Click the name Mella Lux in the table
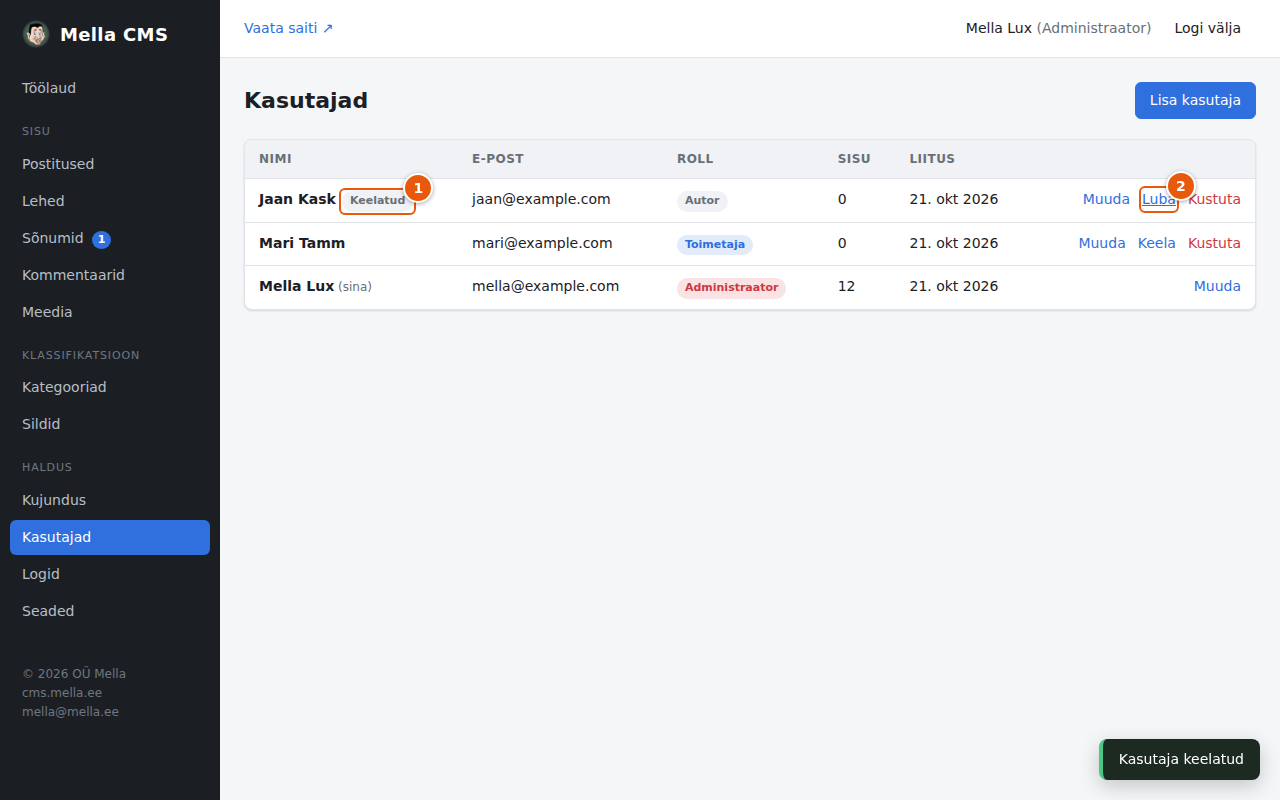This screenshot has width=1280, height=800. 296,286
